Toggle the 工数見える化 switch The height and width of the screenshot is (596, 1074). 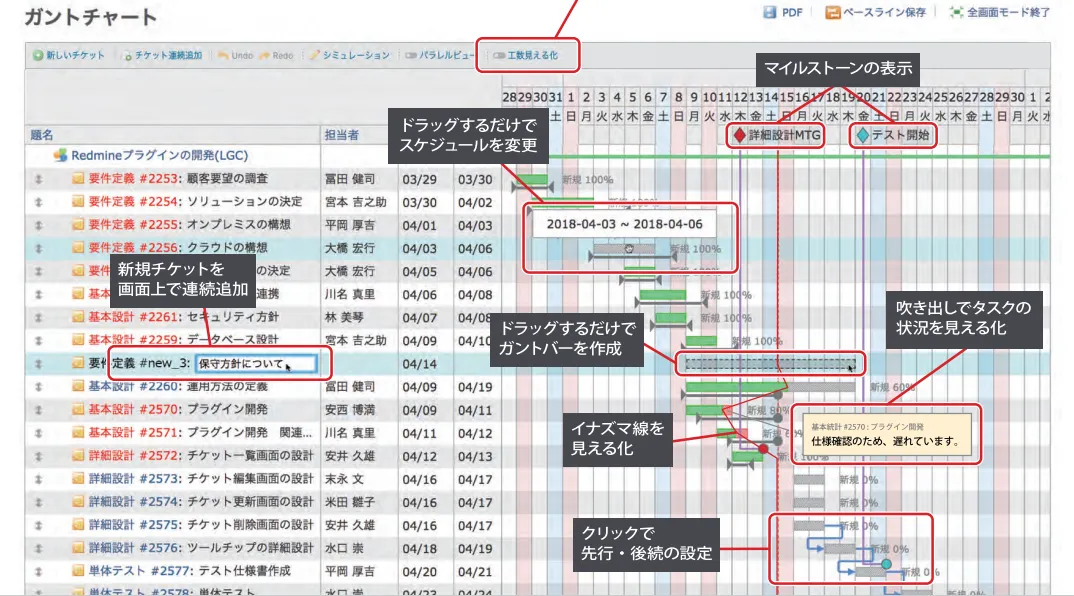click(x=499, y=55)
